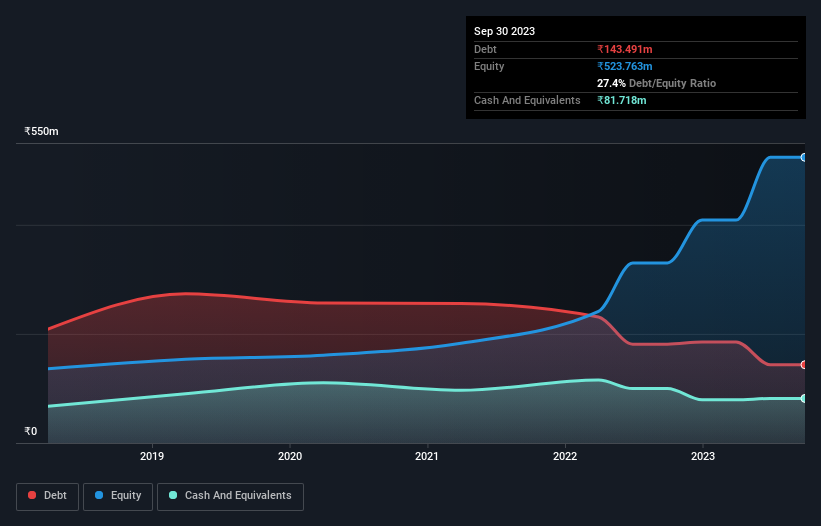This screenshot has height=526, width=821.
Task: Click the Debt label in tooltip
Action: coord(485,49)
